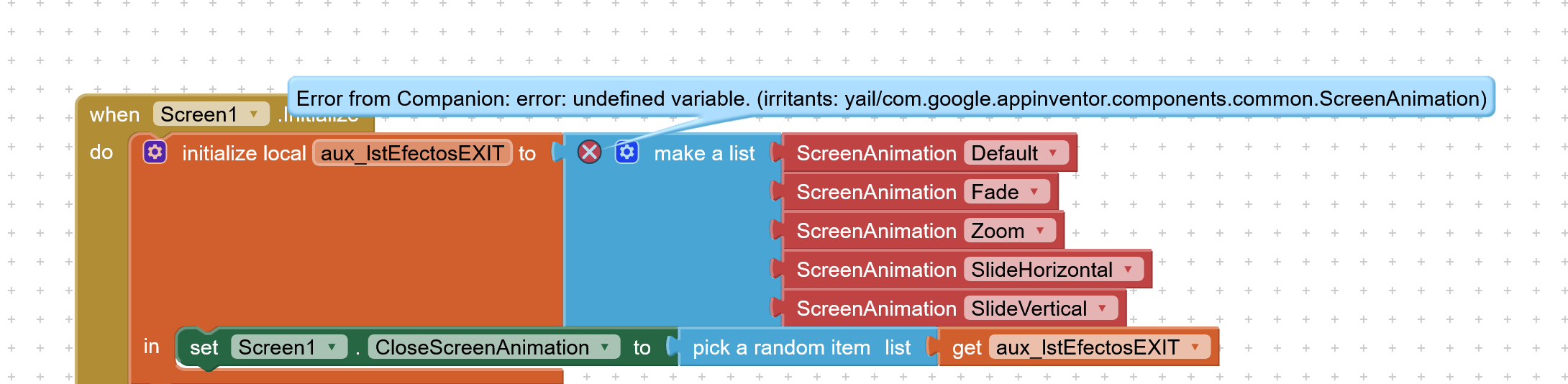Screen dimensions: 1568x384
Task: Open the Screen1 dropdown in the when block
Action: [253, 114]
